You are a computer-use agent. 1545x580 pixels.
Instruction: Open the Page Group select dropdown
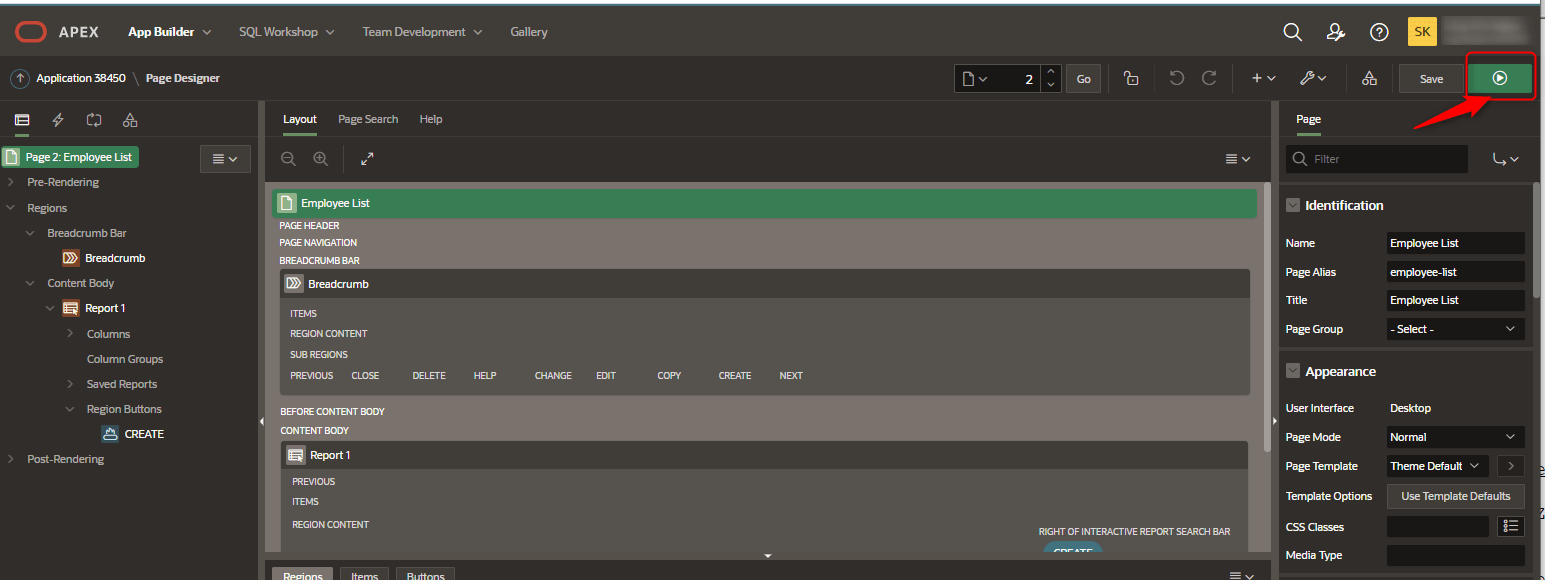1455,329
